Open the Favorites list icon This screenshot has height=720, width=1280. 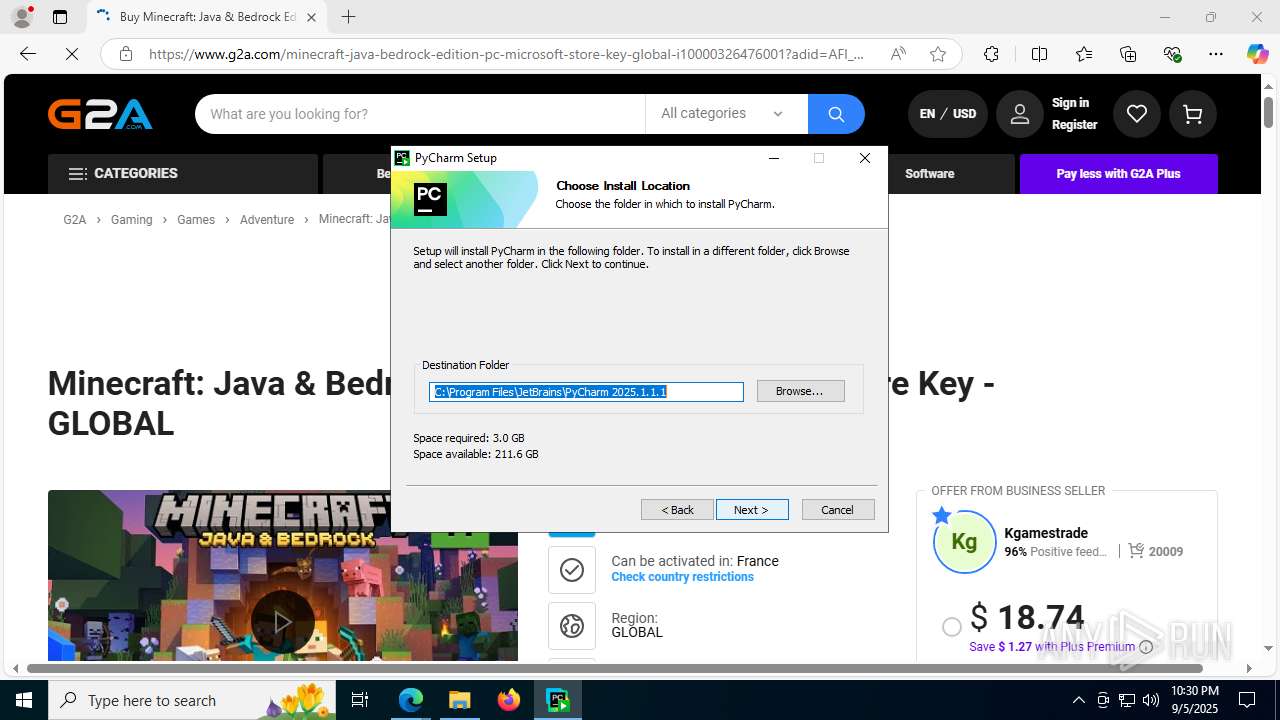(x=1084, y=54)
